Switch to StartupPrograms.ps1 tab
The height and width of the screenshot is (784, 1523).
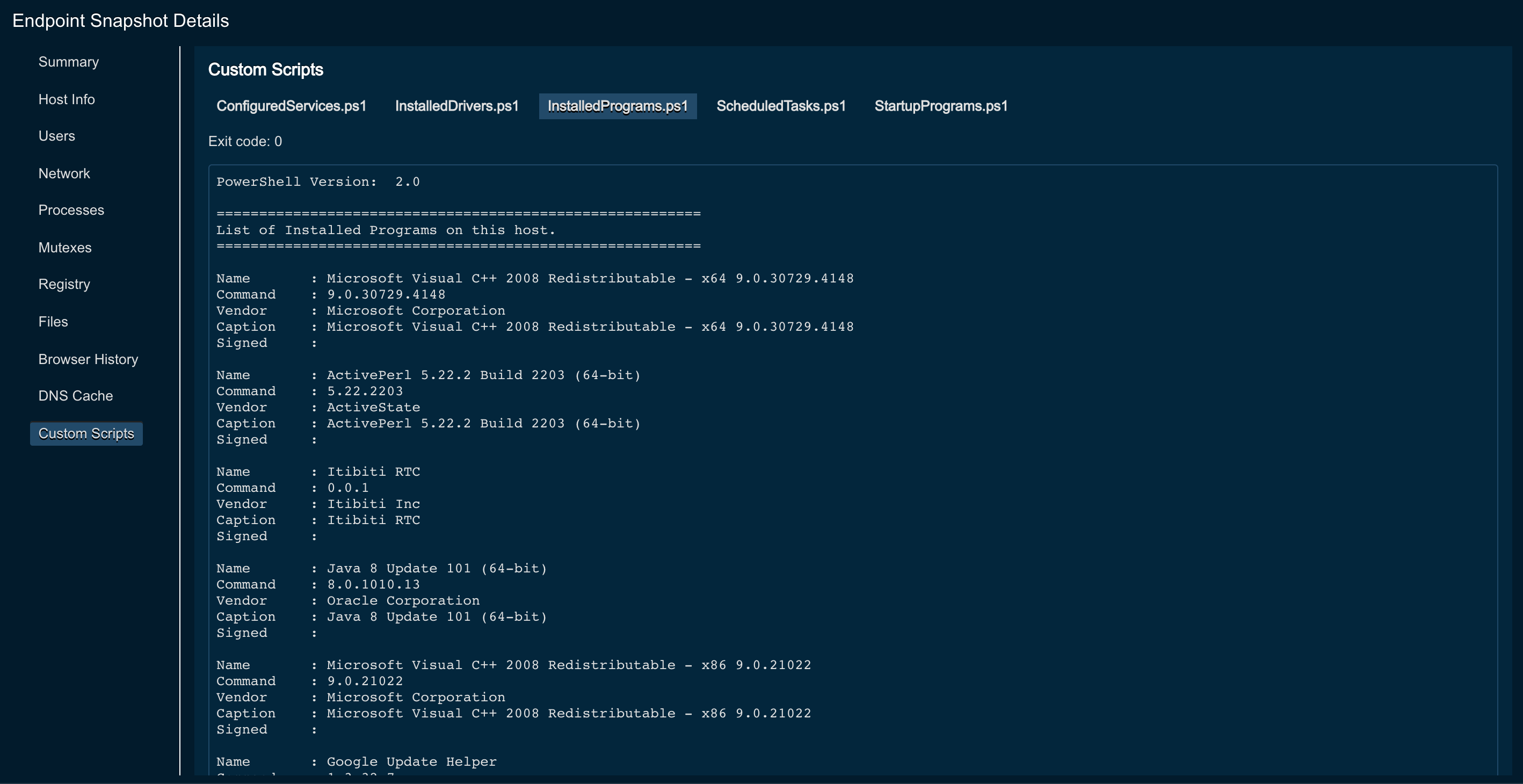coord(941,106)
